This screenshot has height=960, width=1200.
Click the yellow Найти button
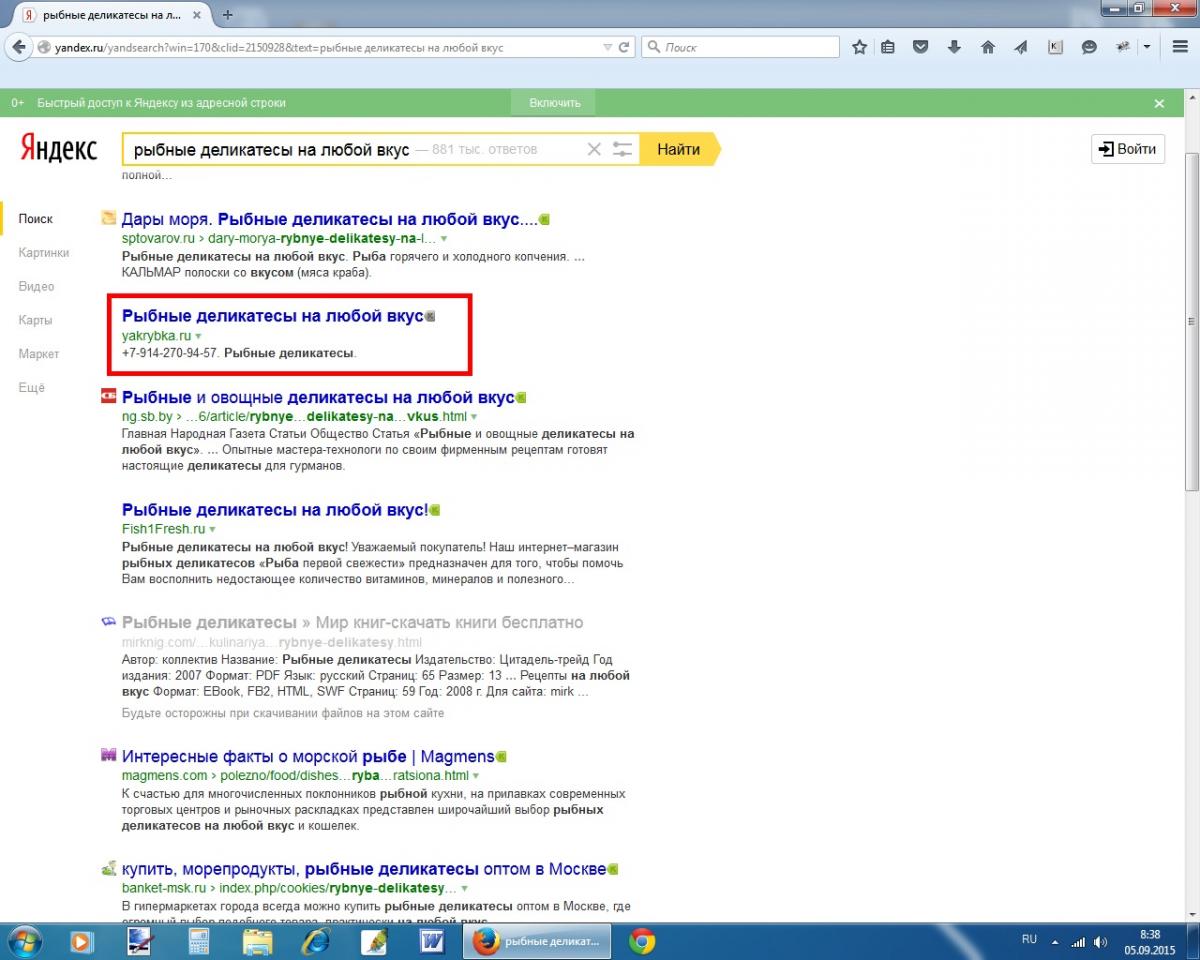(x=679, y=149)
